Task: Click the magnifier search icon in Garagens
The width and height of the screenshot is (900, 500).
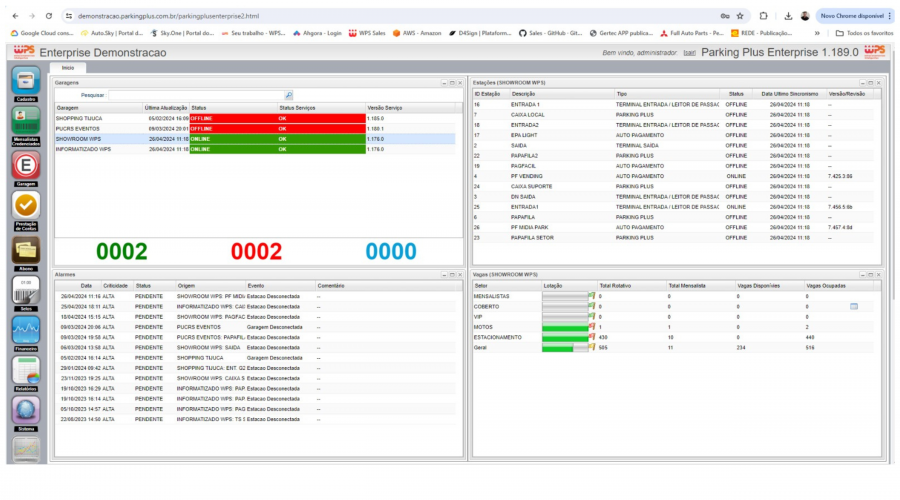Action: [289, 95]
